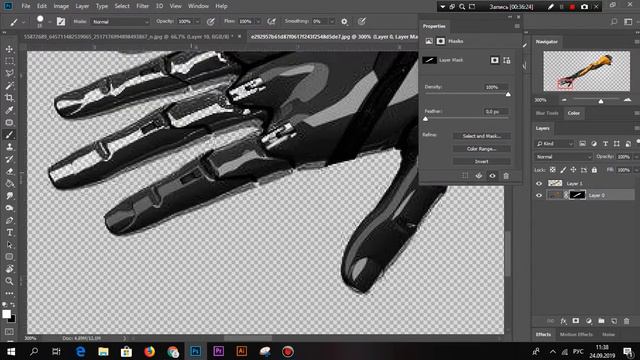Filter layers by type (T) icon
This screenshot has width=640, height=360.
(605, 144)
